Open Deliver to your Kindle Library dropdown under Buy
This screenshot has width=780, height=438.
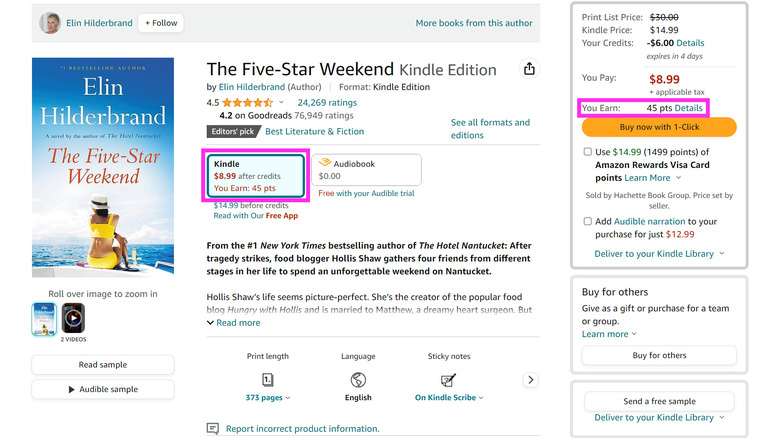point(659,254)
